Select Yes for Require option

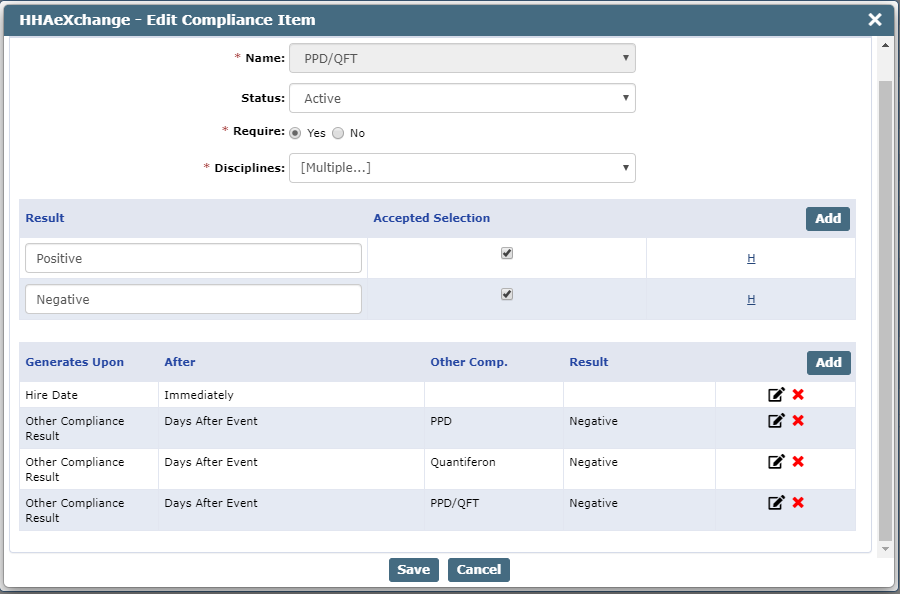295,133
